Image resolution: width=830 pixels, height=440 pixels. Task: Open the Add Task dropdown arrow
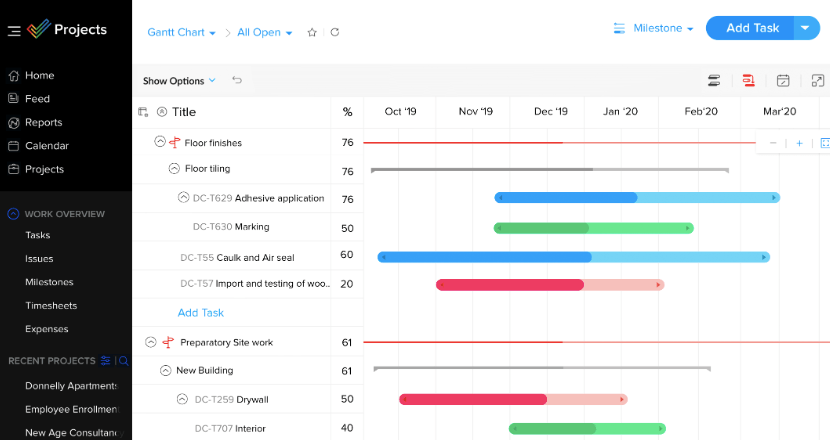[806, 28]
